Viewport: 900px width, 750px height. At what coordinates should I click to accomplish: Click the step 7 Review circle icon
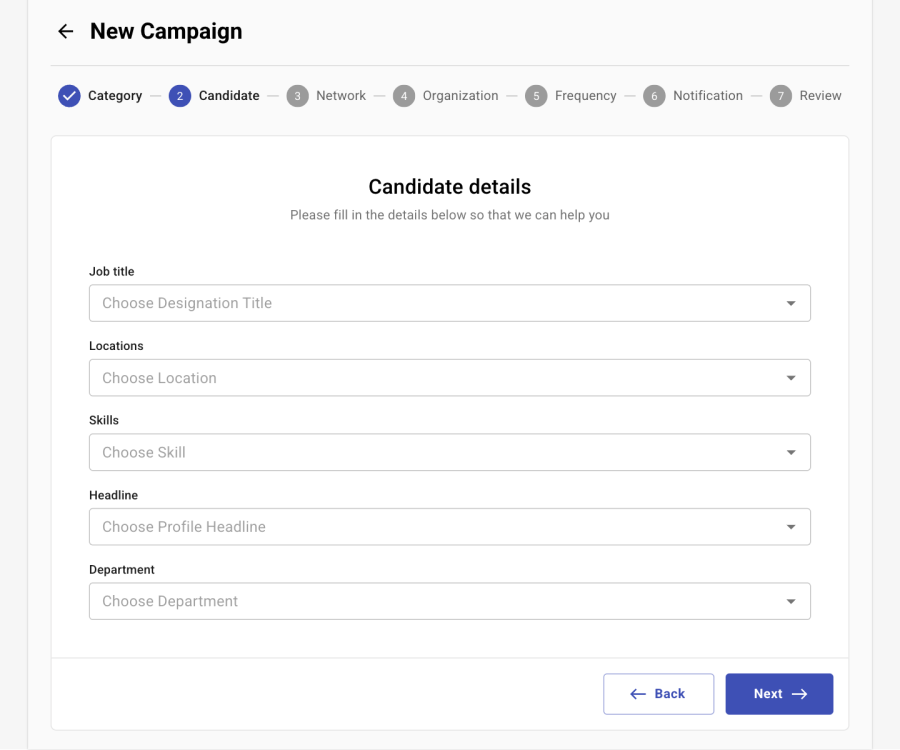(x=781, y=96)
